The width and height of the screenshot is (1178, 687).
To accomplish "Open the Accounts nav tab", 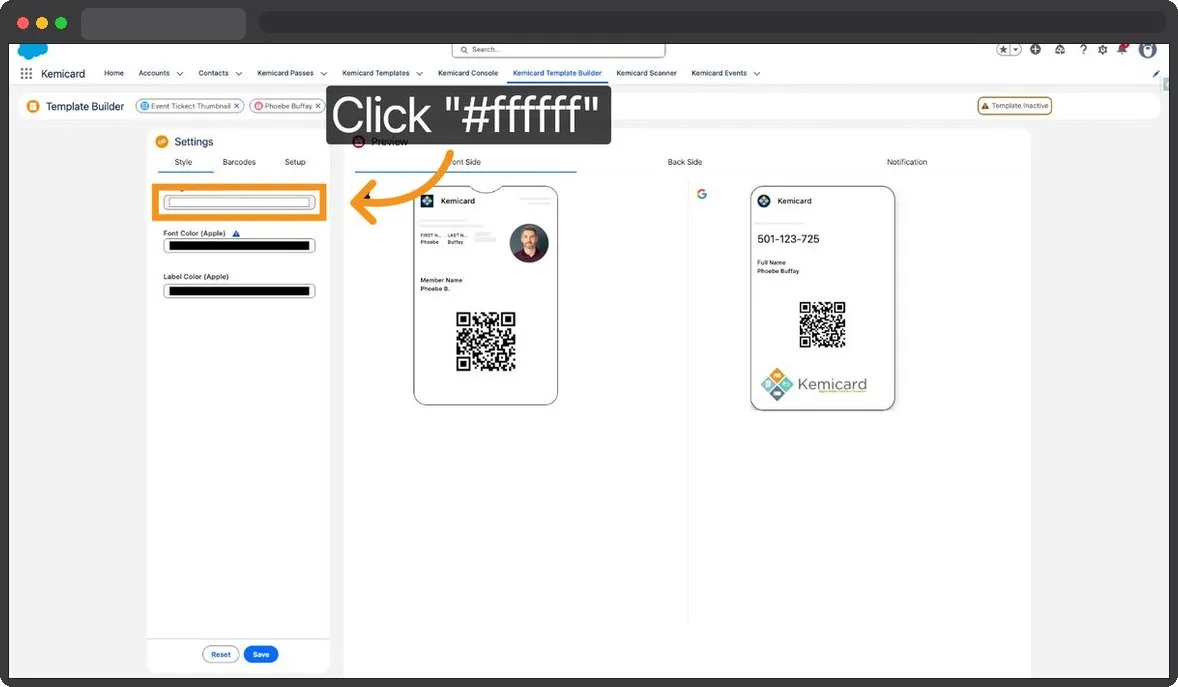I will [x=154, y=73].
